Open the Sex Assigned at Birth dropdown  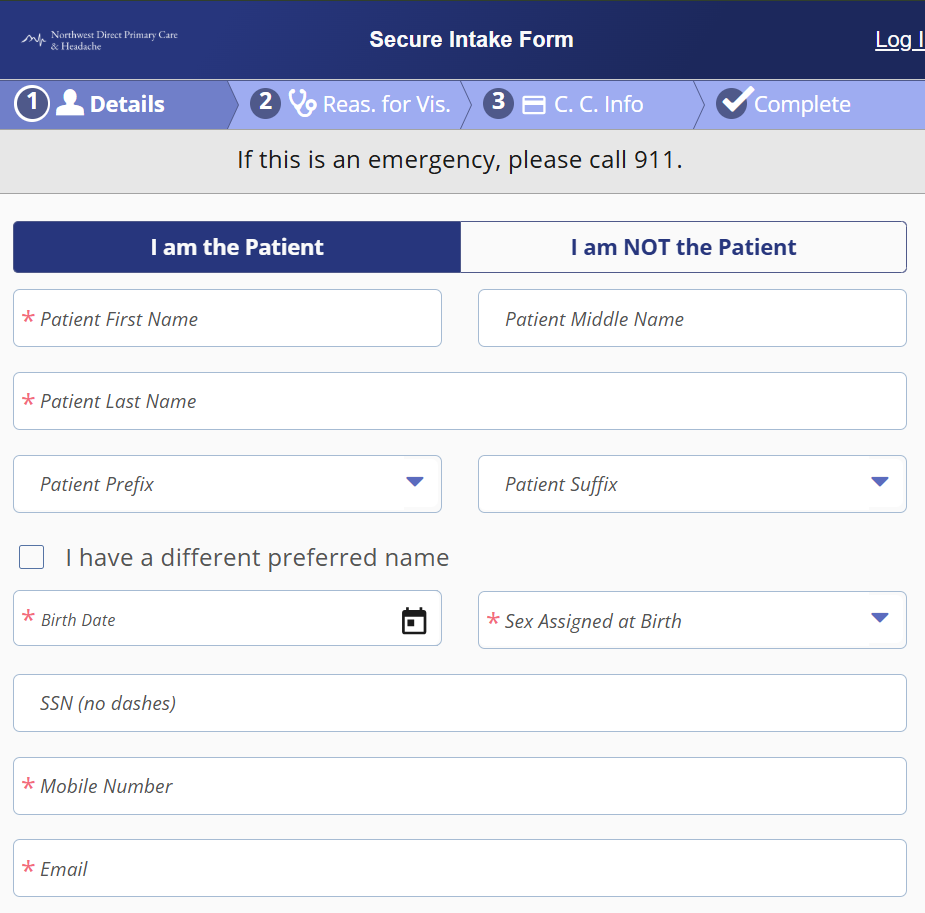[x=692, y=620]
